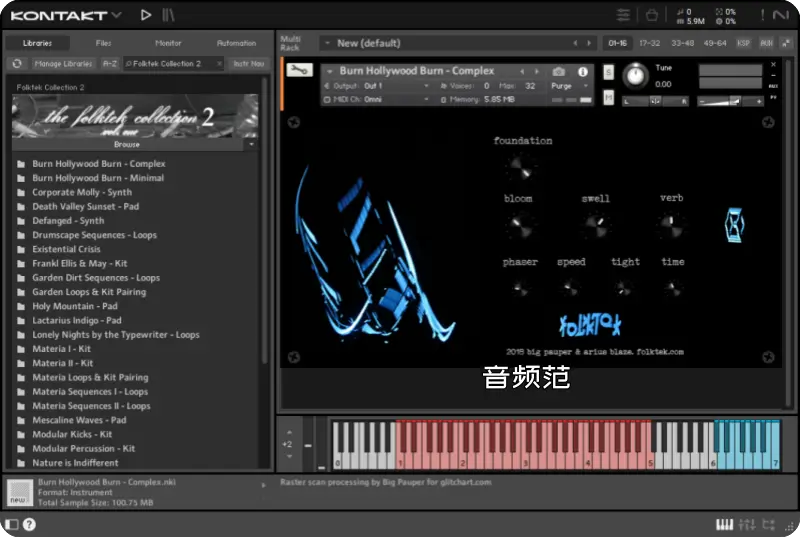This screenshot has width=800, height=537.
Task: Click the camera snapshot icon
Action: (559, 71)
